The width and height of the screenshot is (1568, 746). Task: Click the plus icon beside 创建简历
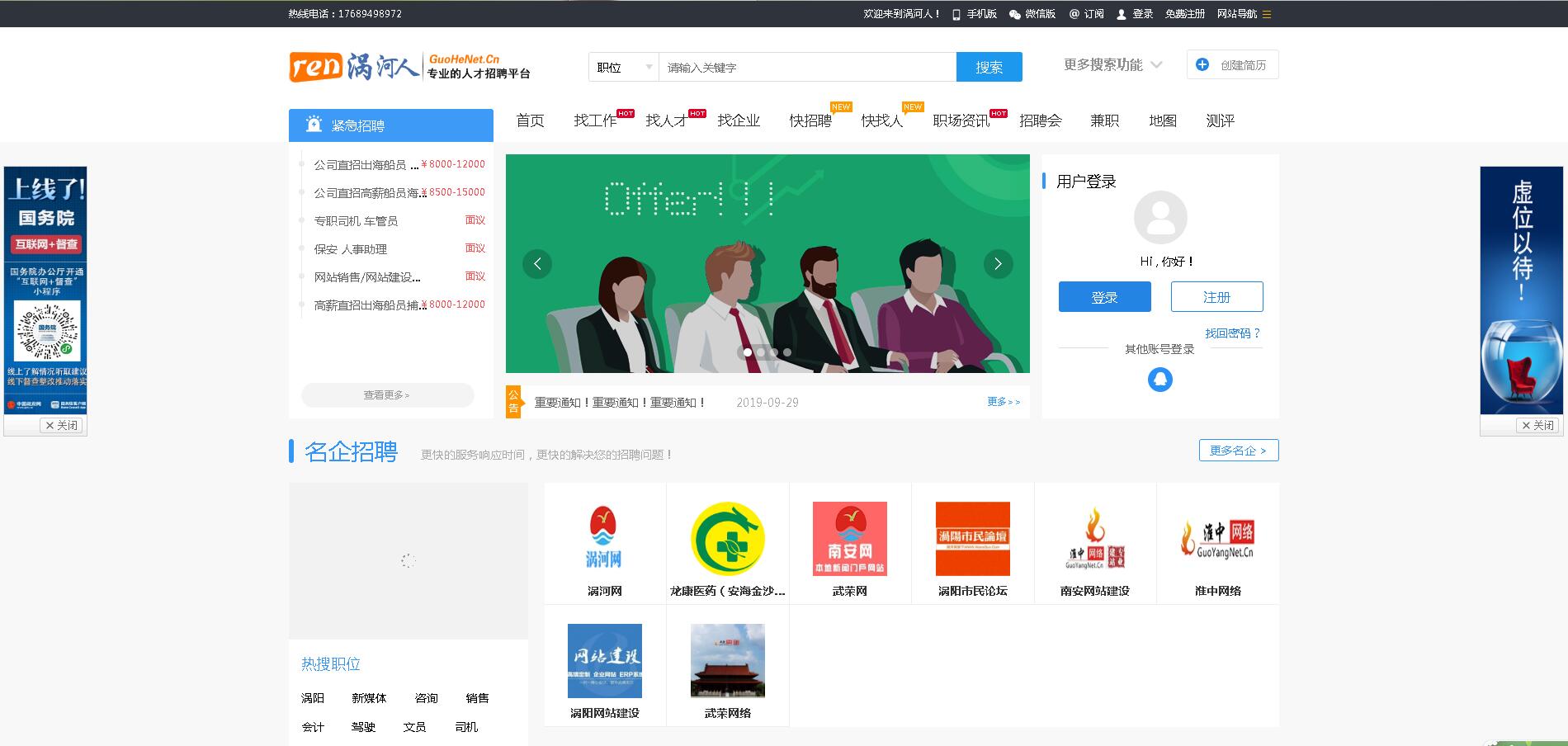pyautogui.click(x=1202, y=64)
